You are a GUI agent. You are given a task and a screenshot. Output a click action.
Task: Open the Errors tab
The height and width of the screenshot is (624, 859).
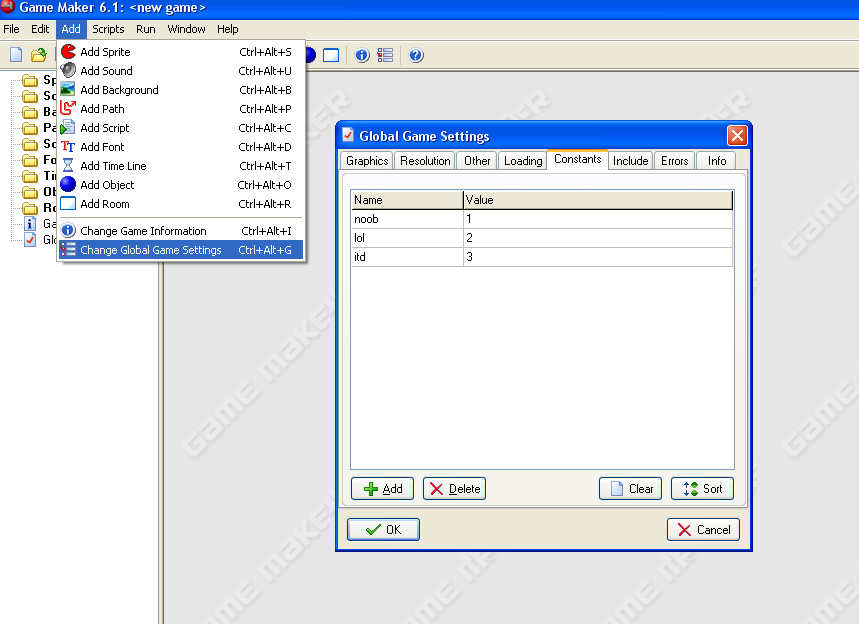[674, 161]
